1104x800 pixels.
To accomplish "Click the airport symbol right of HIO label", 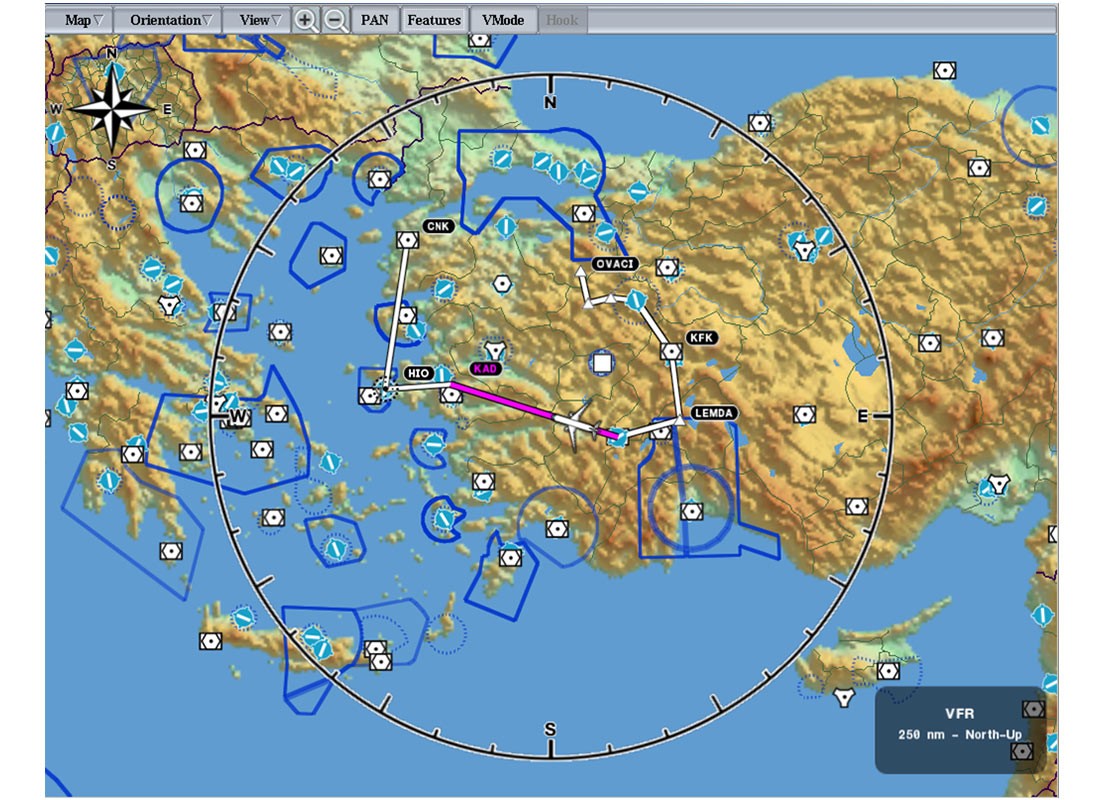I will [x=442, y=374].
